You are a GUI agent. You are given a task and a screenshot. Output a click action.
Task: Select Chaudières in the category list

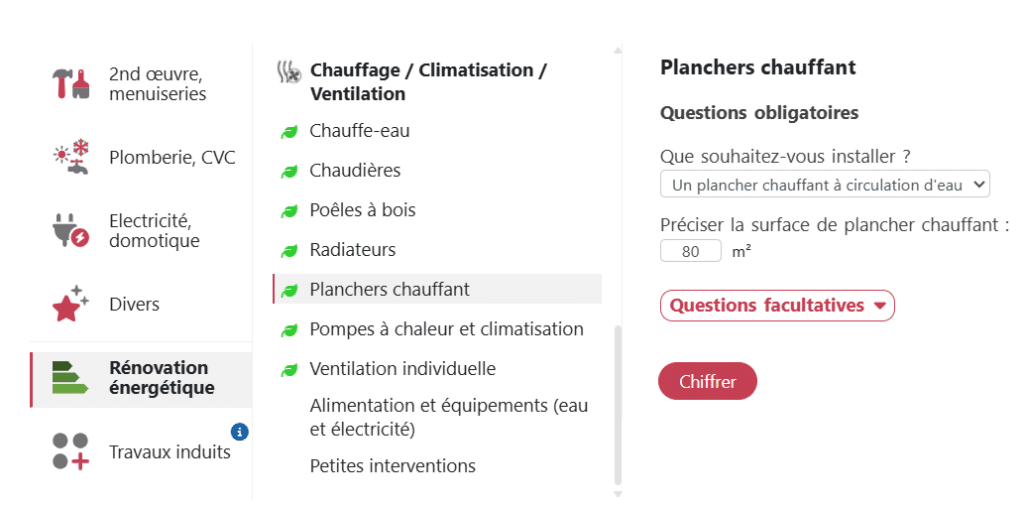(x=355, y=171)
